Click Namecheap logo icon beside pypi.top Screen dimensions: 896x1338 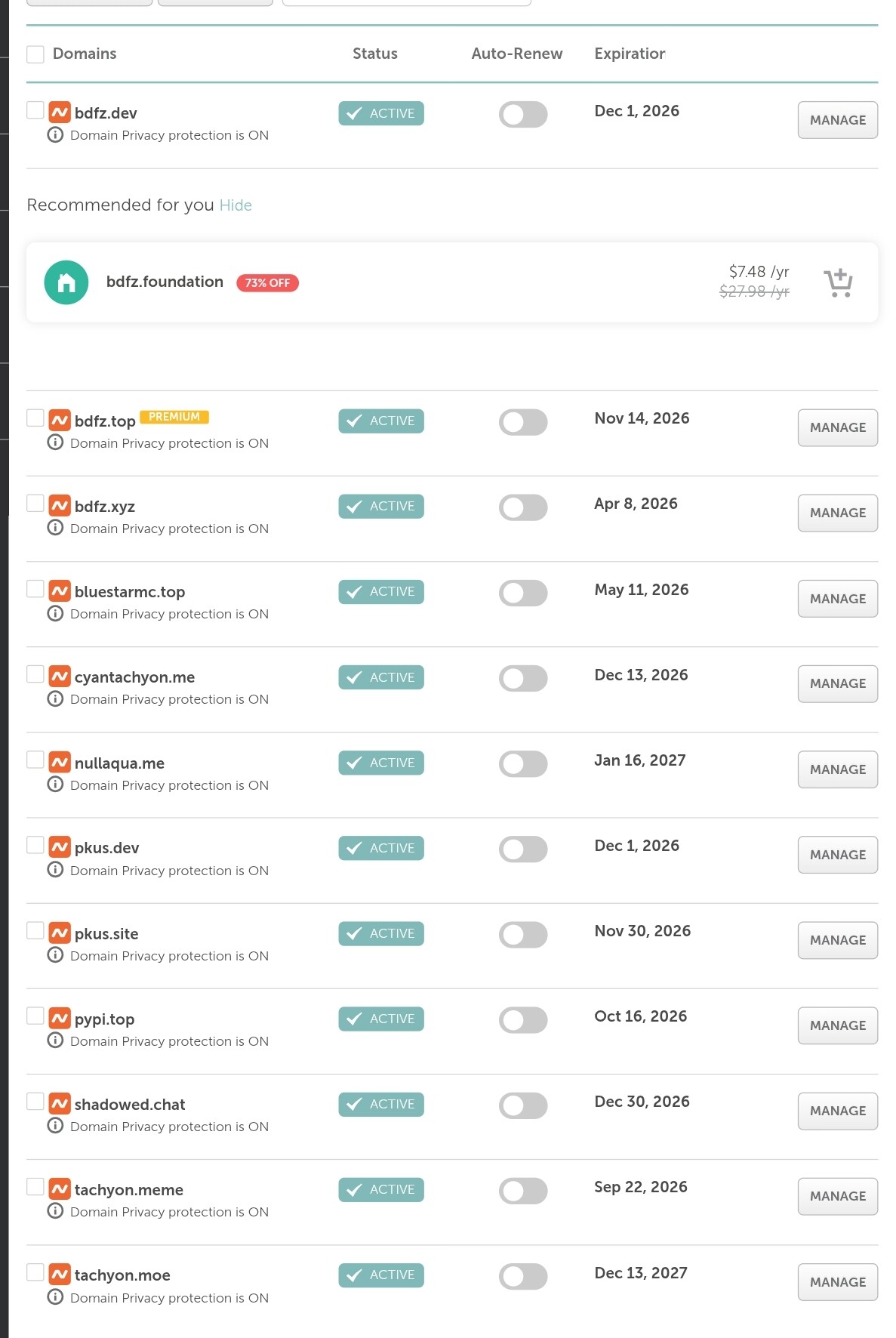coord(60,1019)
